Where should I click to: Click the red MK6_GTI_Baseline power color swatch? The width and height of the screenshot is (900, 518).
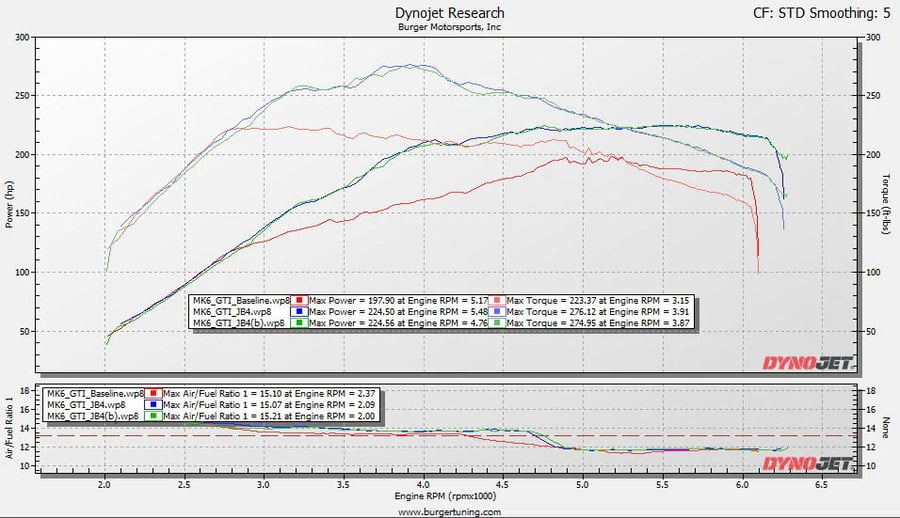[299, 300]
